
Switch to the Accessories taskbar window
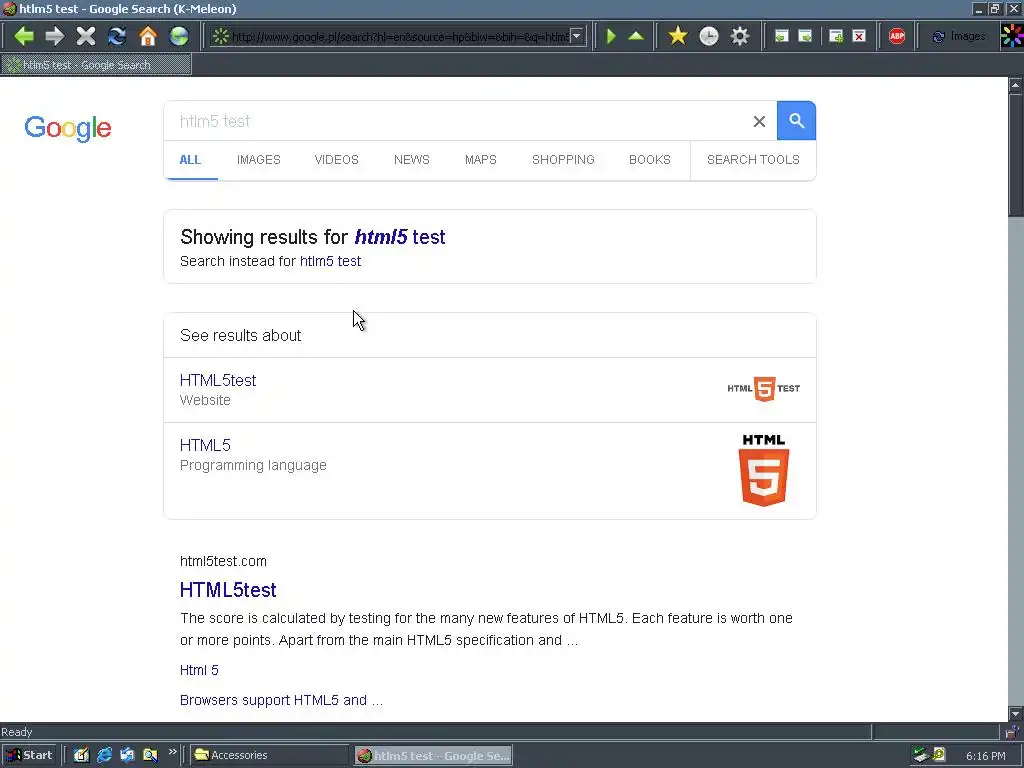270,755
